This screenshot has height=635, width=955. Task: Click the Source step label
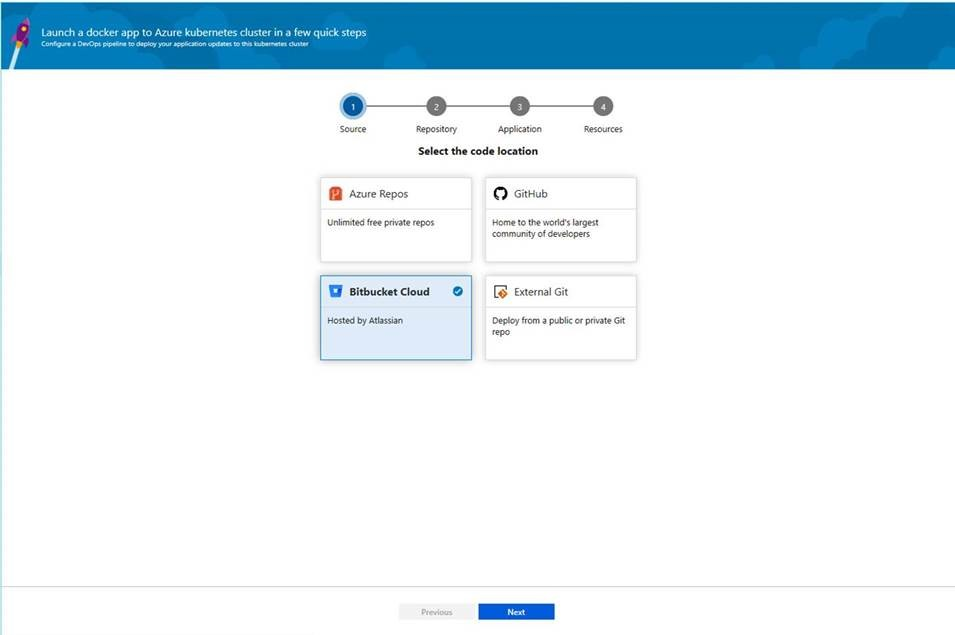353,129
